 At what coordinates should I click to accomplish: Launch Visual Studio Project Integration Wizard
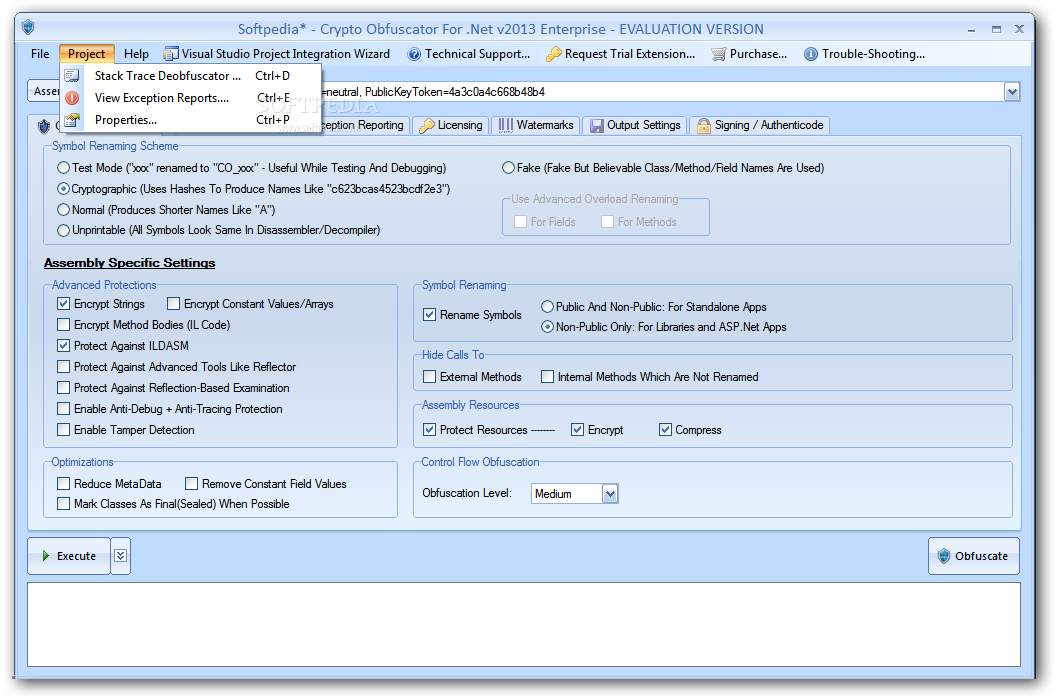(x=277, y=54)
